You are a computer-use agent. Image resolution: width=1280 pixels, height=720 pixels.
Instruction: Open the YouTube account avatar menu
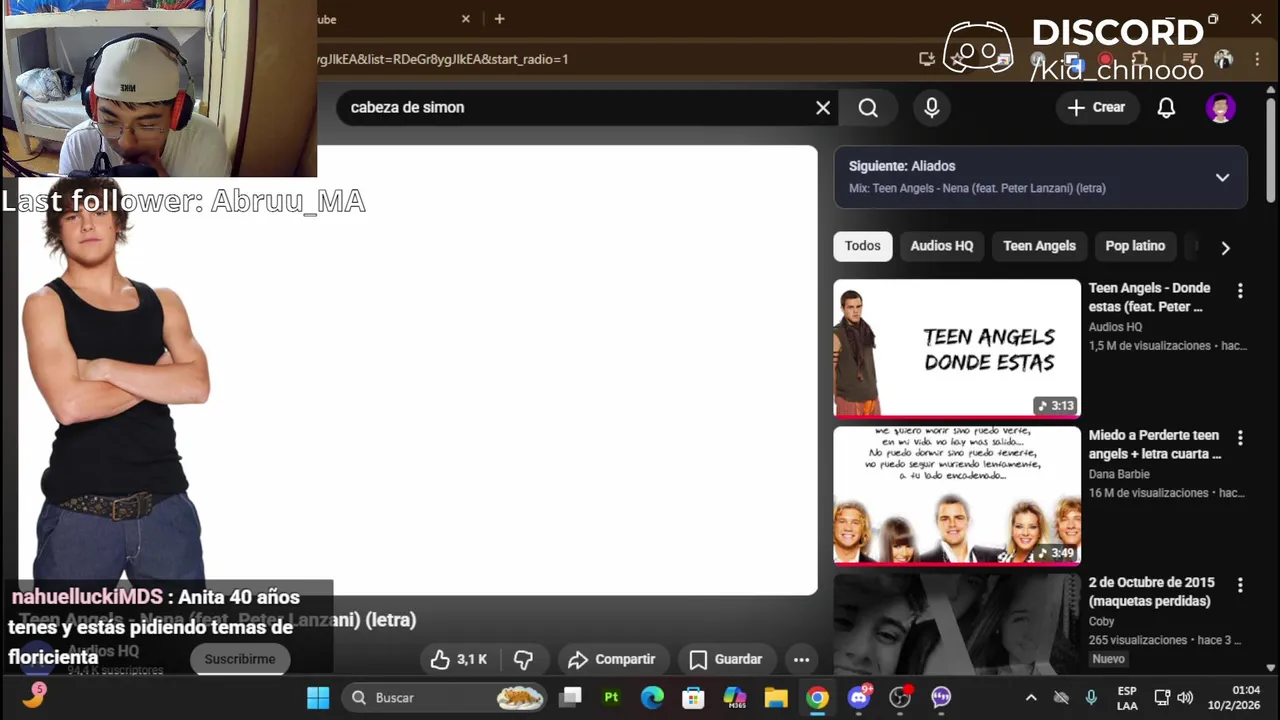click(x=1220, y=108)
